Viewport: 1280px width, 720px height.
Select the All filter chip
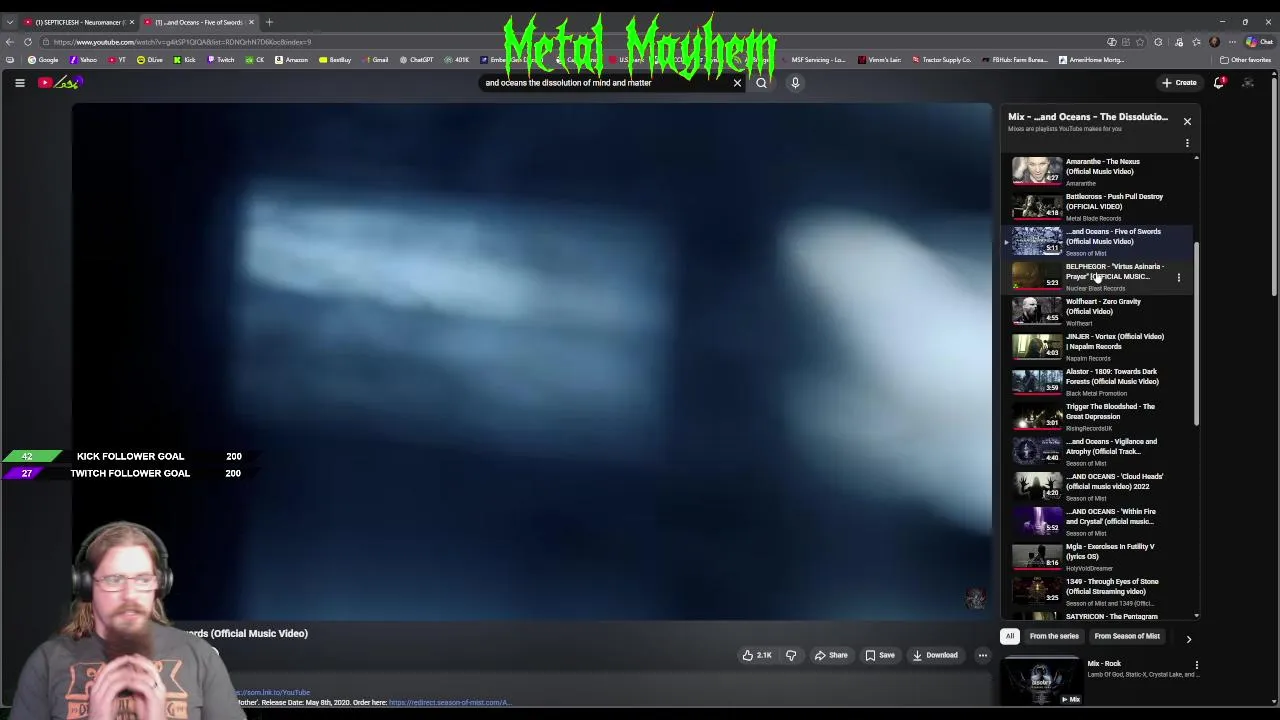1010,637
